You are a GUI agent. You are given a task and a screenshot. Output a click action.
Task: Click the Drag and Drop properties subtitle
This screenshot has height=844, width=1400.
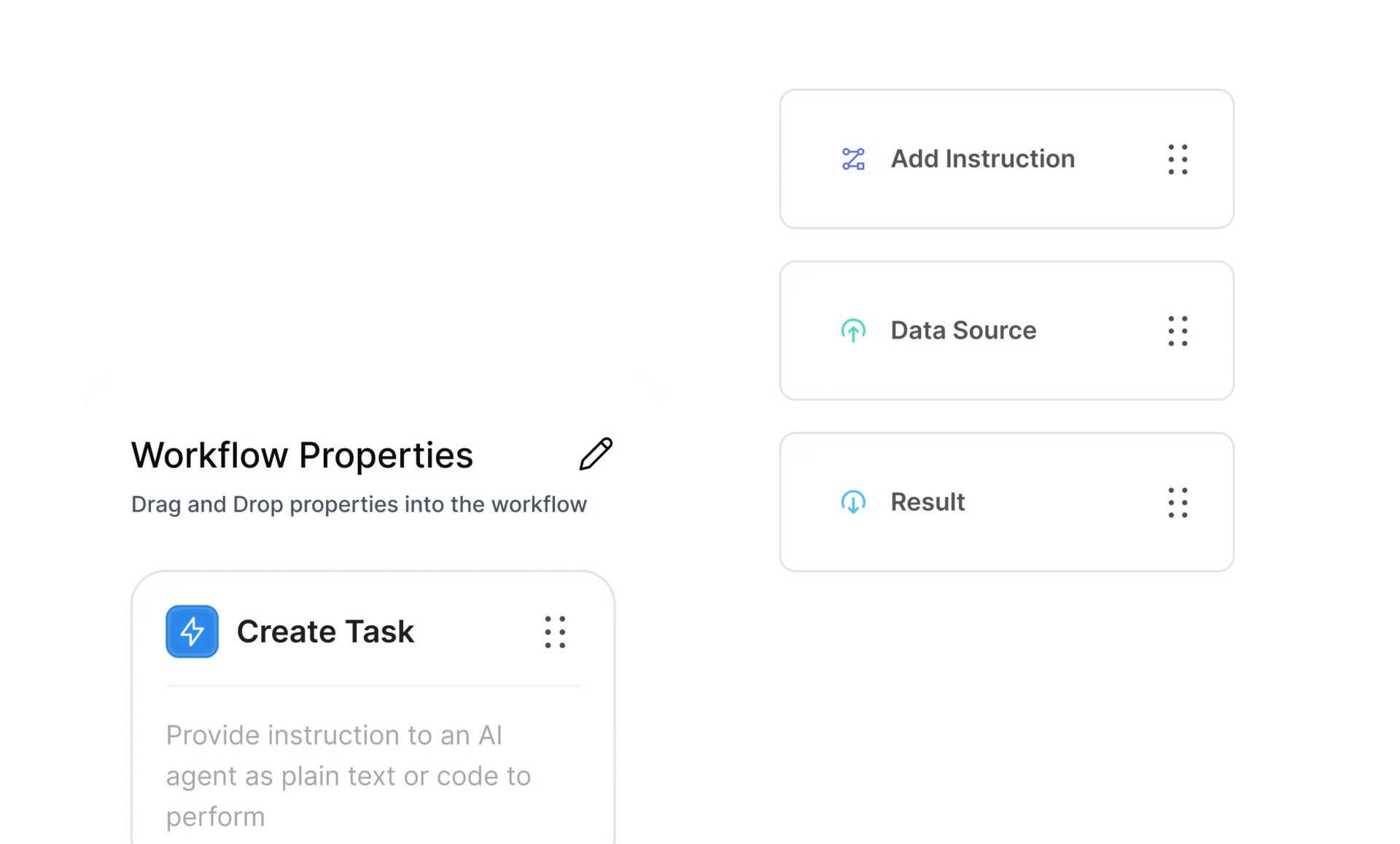click(x=359, y=504)
